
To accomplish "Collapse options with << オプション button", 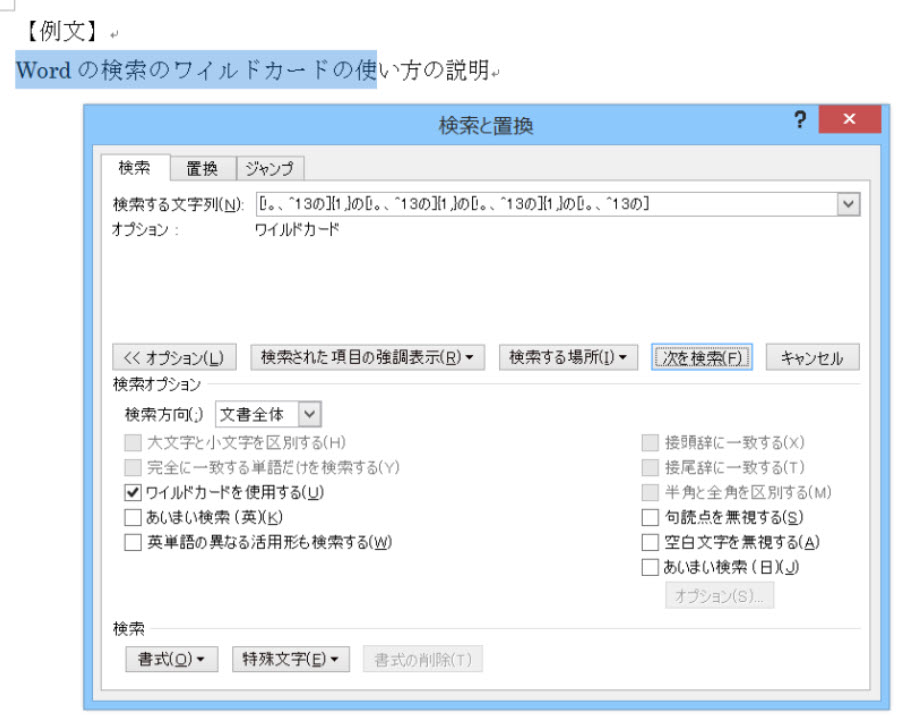I will tap(174, 357).
